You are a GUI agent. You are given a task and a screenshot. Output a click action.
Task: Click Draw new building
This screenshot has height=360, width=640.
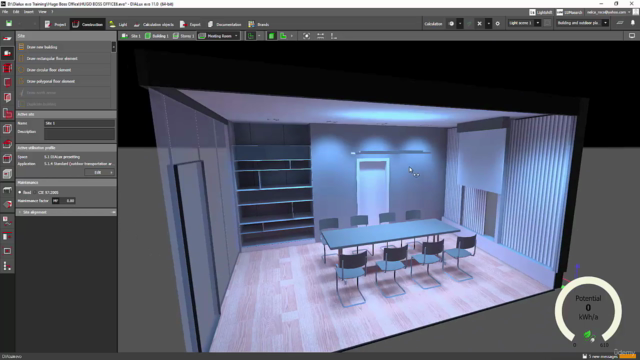point(64,47)
